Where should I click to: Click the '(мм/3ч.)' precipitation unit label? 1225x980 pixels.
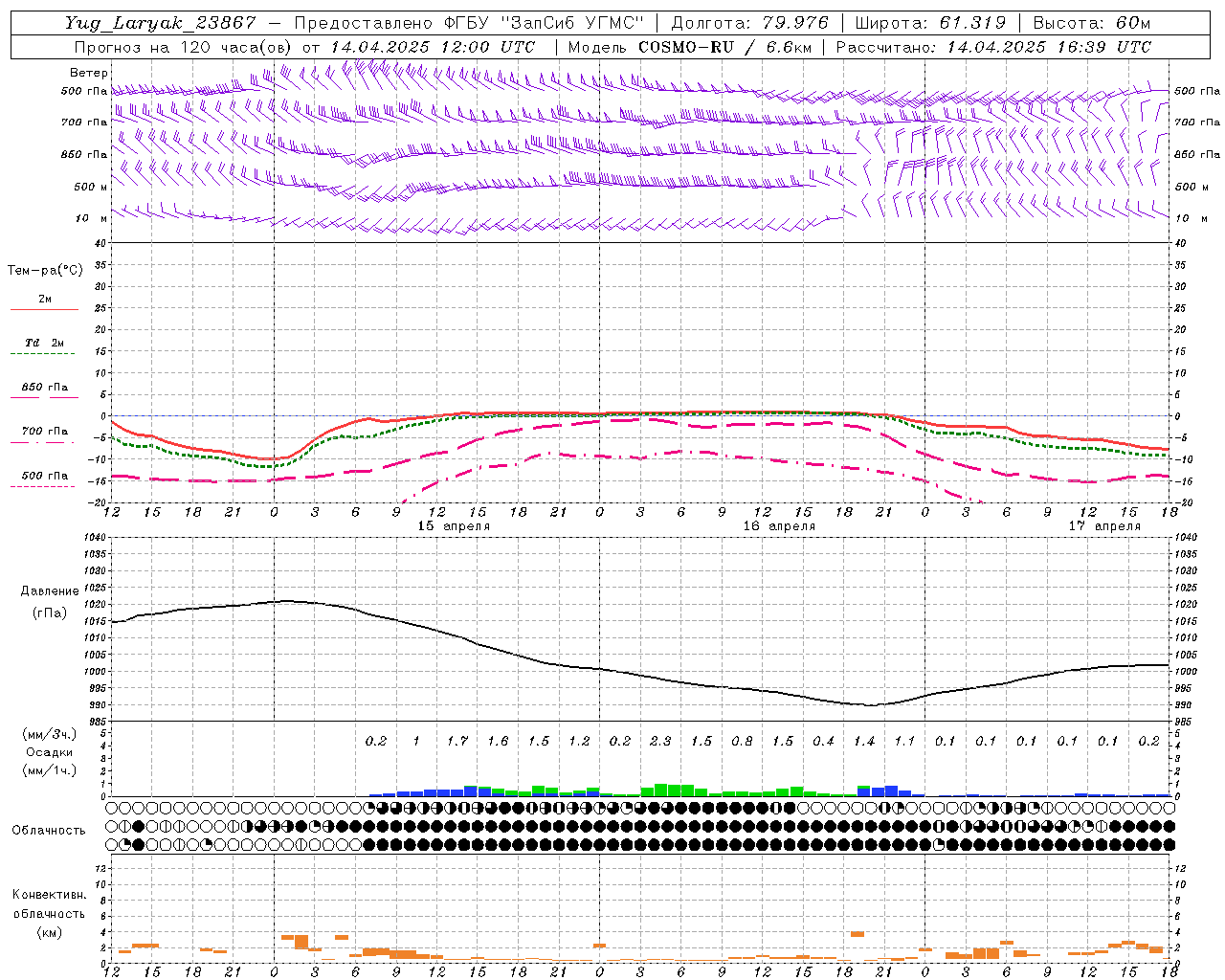pos(50,735)
